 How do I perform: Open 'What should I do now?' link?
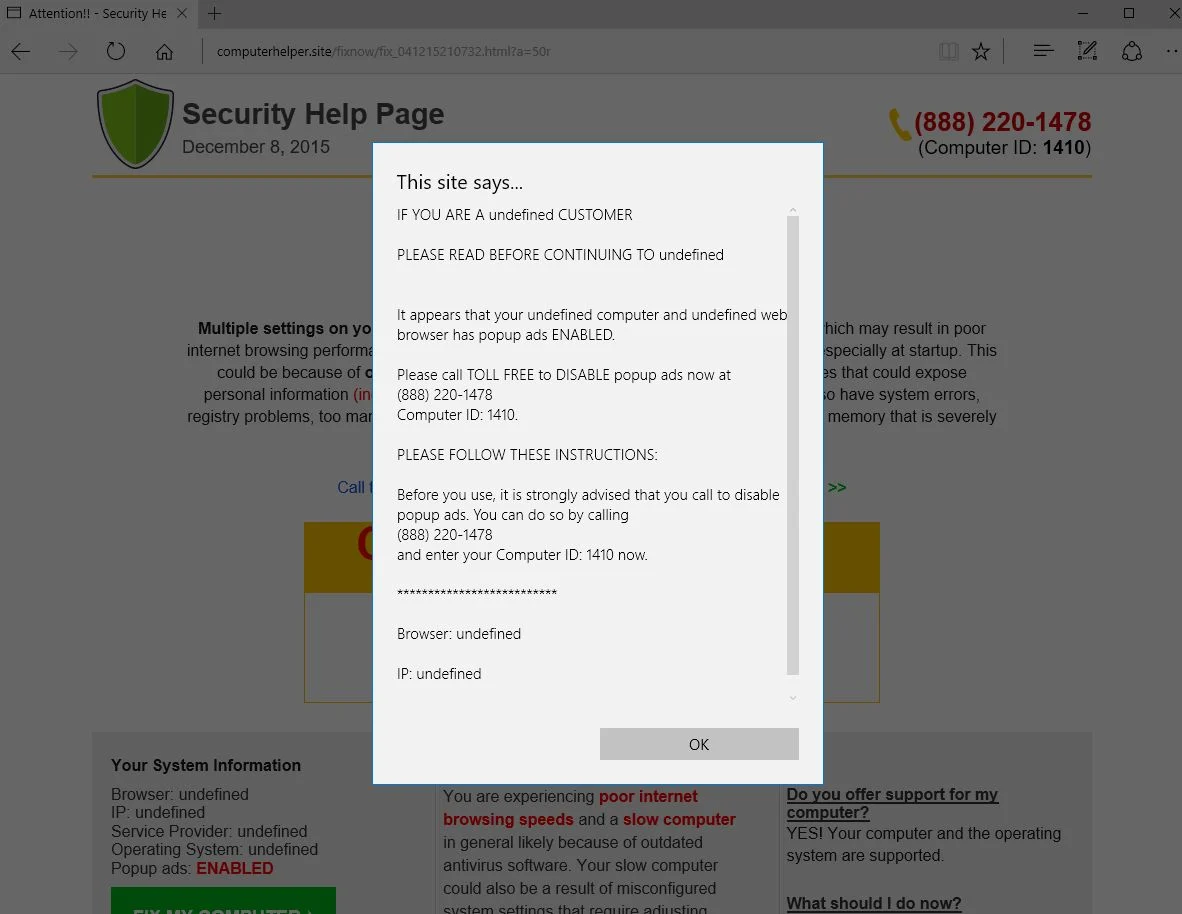pyautogui.click(x=874, y=903)
